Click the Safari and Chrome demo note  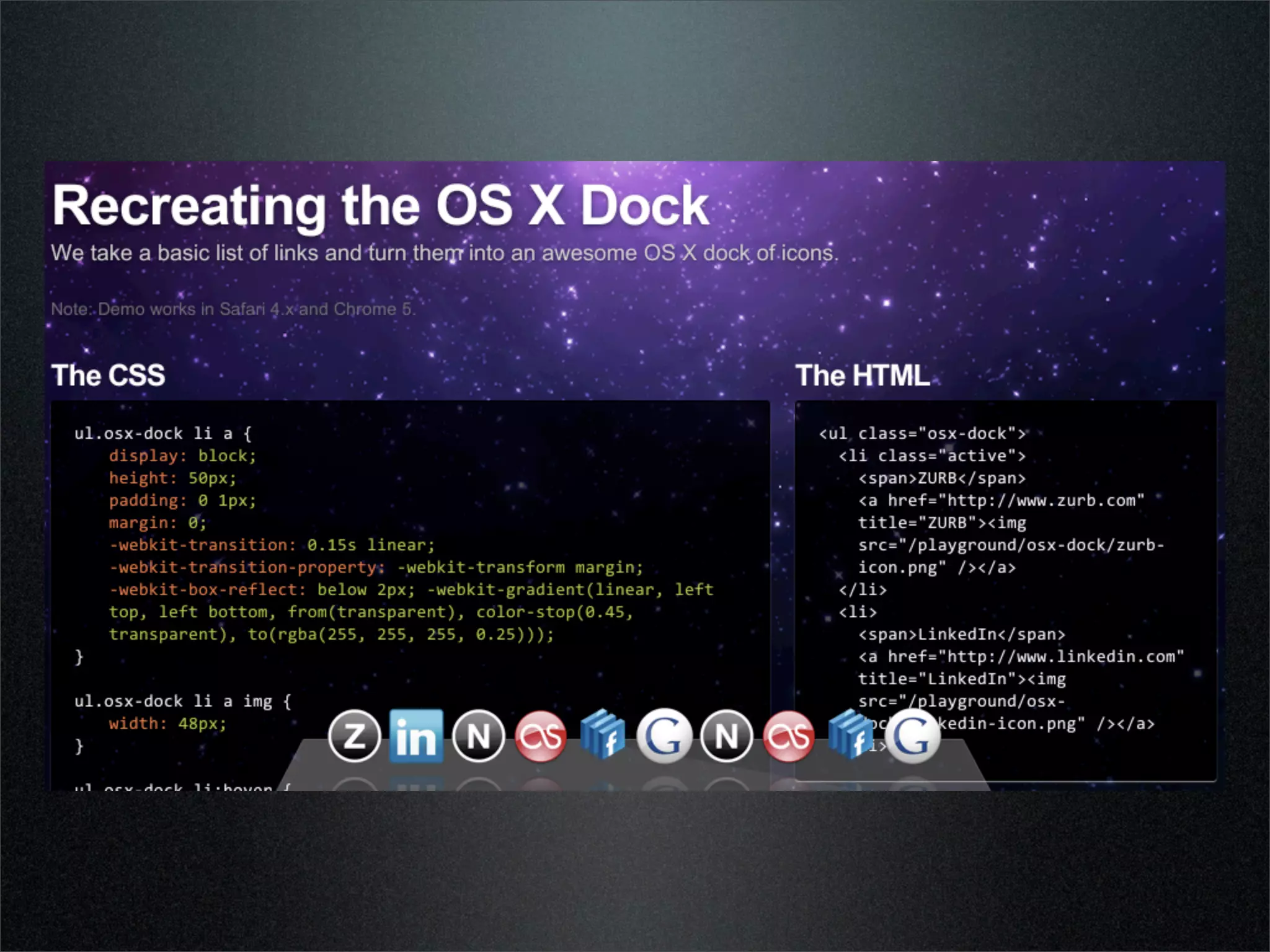[233, 309]
